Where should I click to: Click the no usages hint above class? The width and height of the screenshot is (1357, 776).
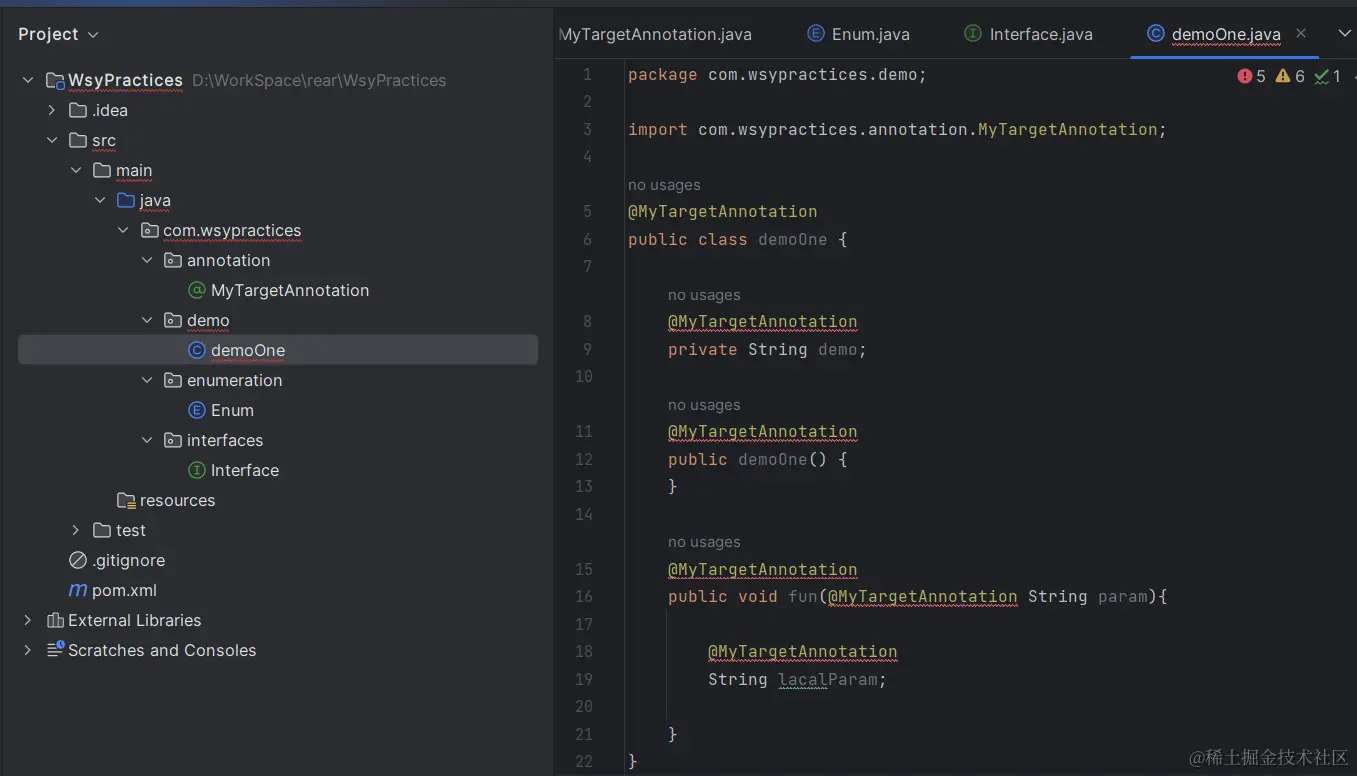coord(664,185)
